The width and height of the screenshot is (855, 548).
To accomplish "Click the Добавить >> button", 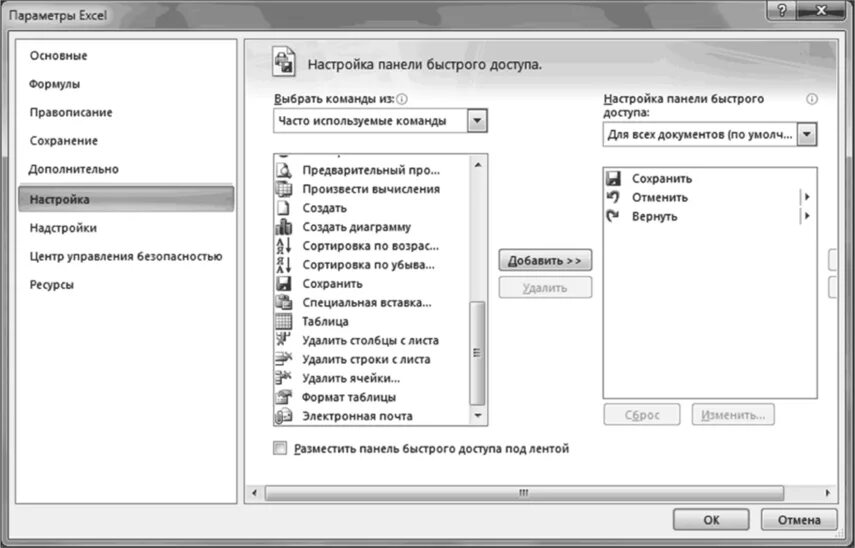I will pyautogui.click(x=545, y=261).
